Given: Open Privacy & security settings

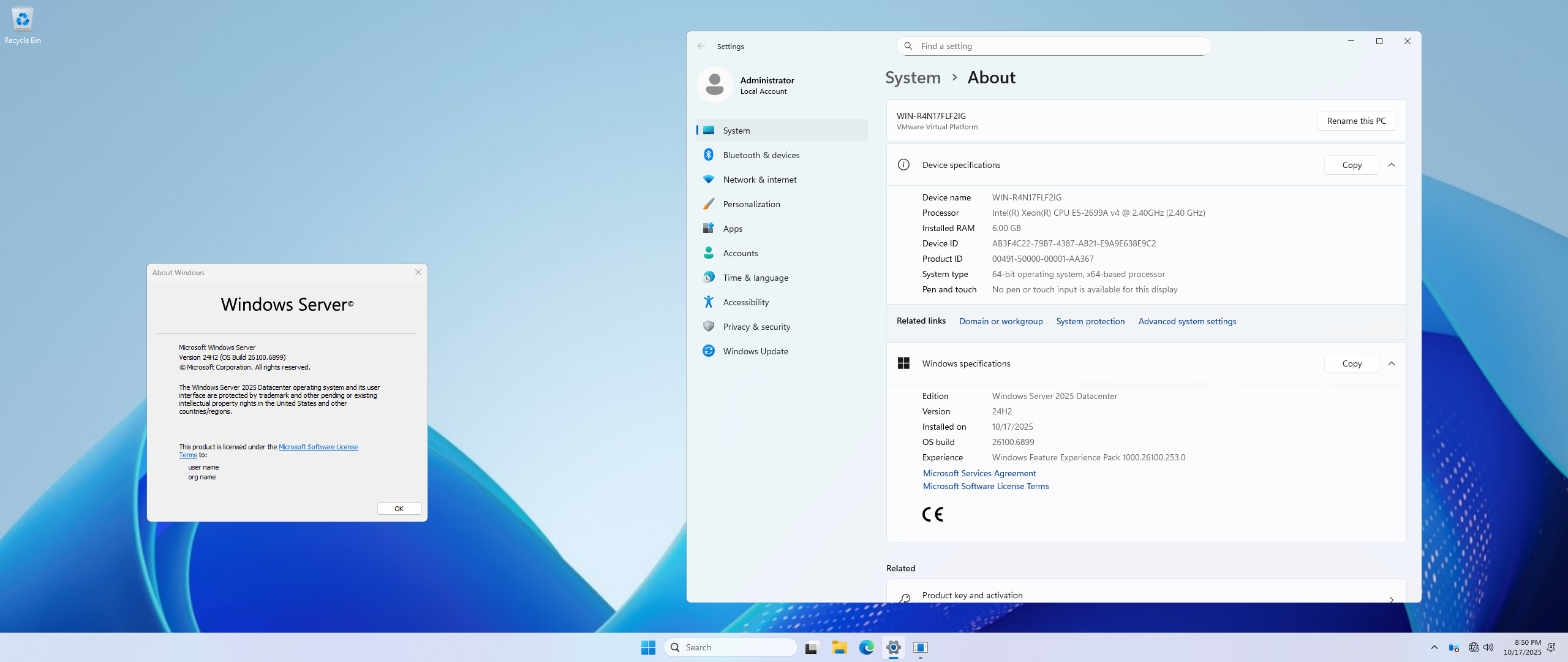Looking at the screenshot, I should click(756, 327).
